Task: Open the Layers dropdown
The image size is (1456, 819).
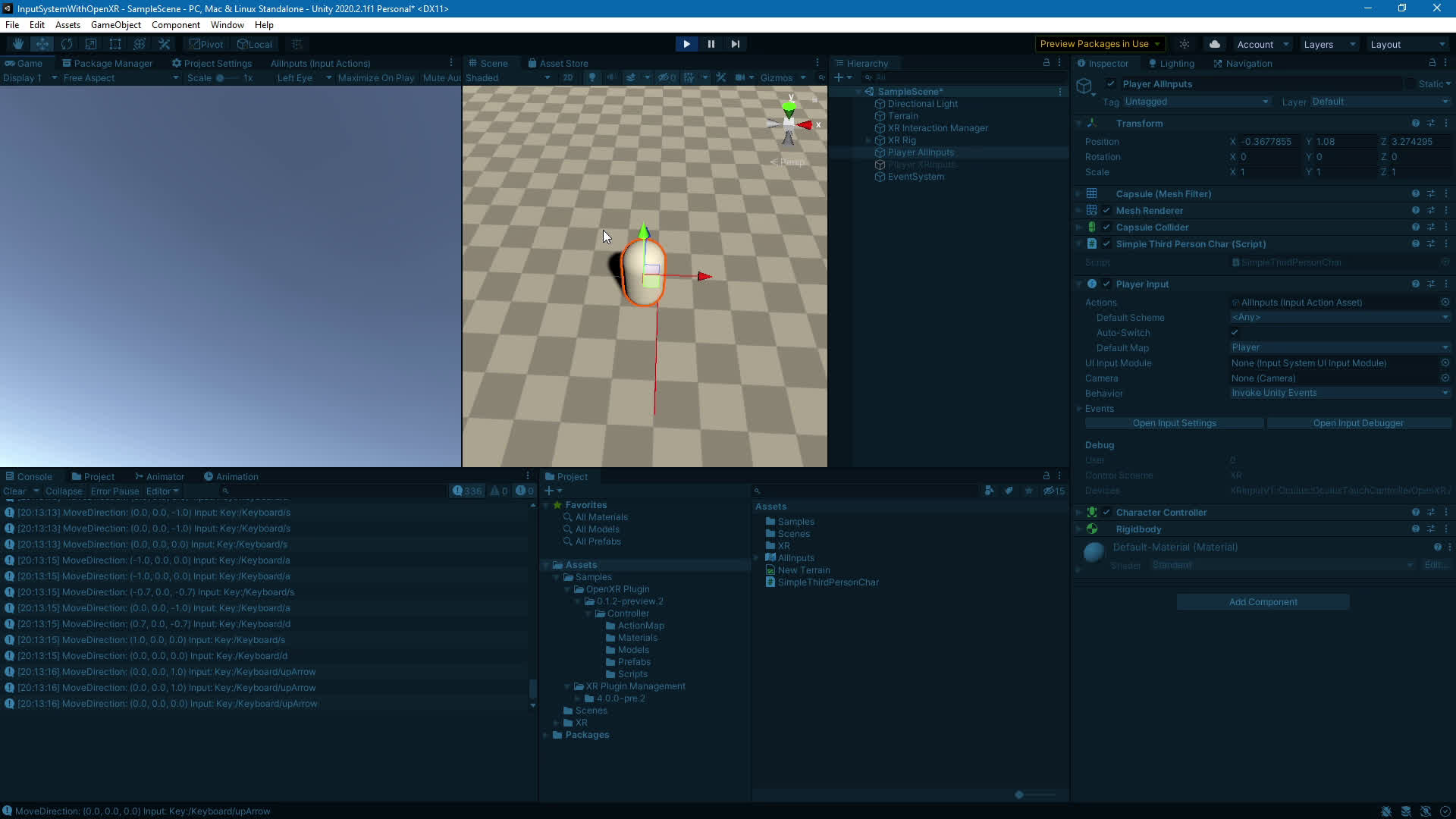Action: click(1329, 44)
